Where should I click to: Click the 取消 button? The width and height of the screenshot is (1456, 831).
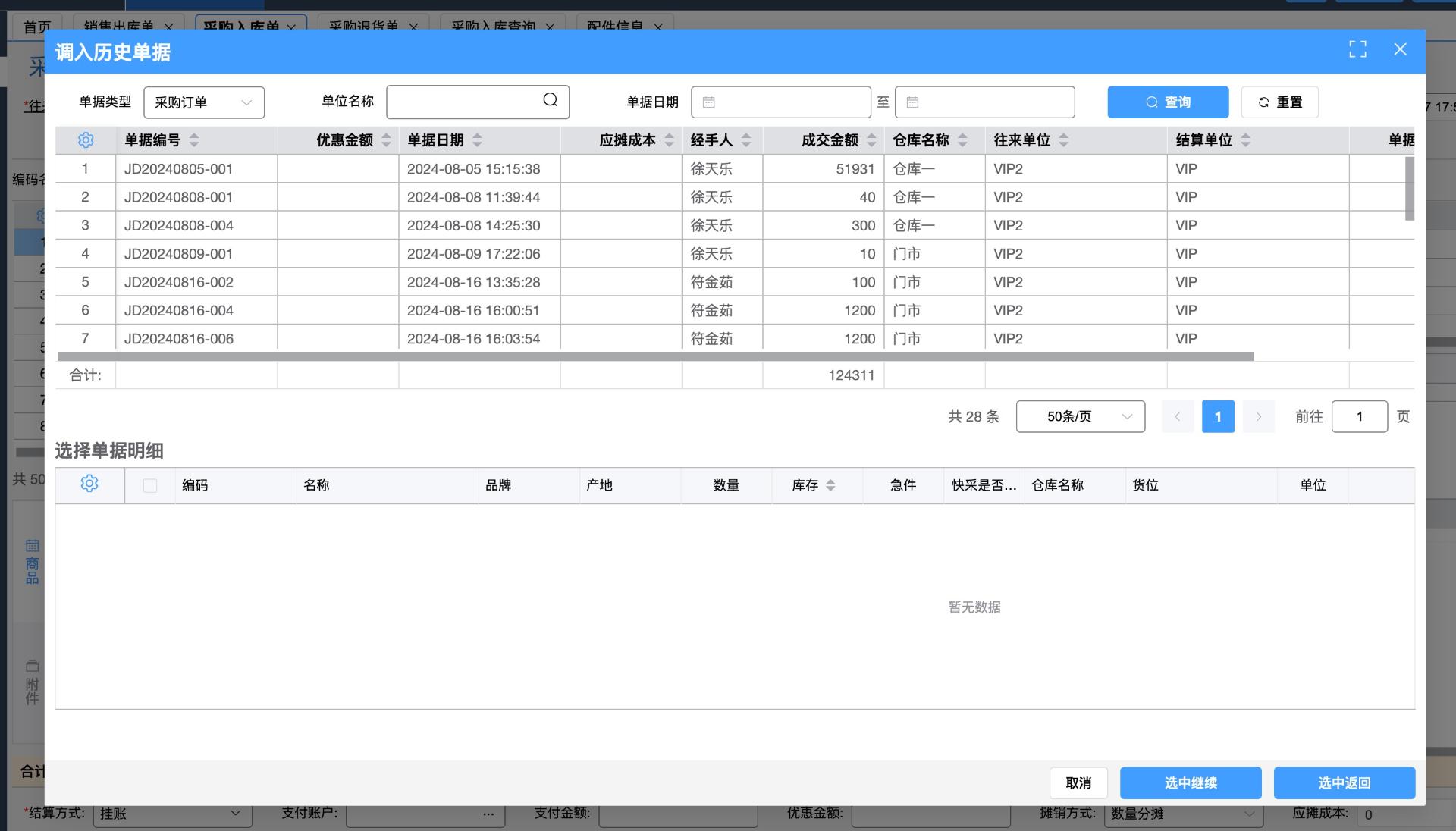click(x=1078, y=782)
